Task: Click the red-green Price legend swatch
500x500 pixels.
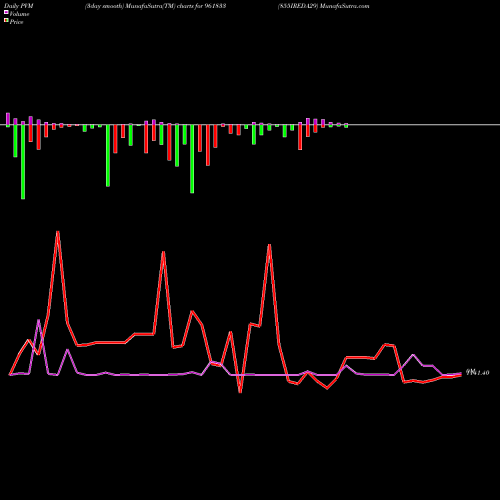Action: coord(6,21)
